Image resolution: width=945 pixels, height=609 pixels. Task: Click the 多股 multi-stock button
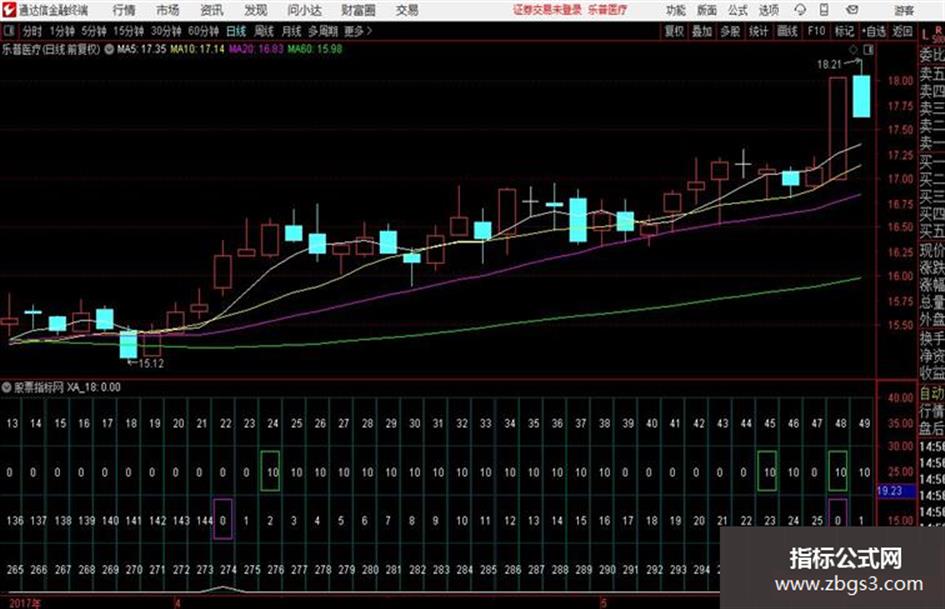(x=730, y=31)
